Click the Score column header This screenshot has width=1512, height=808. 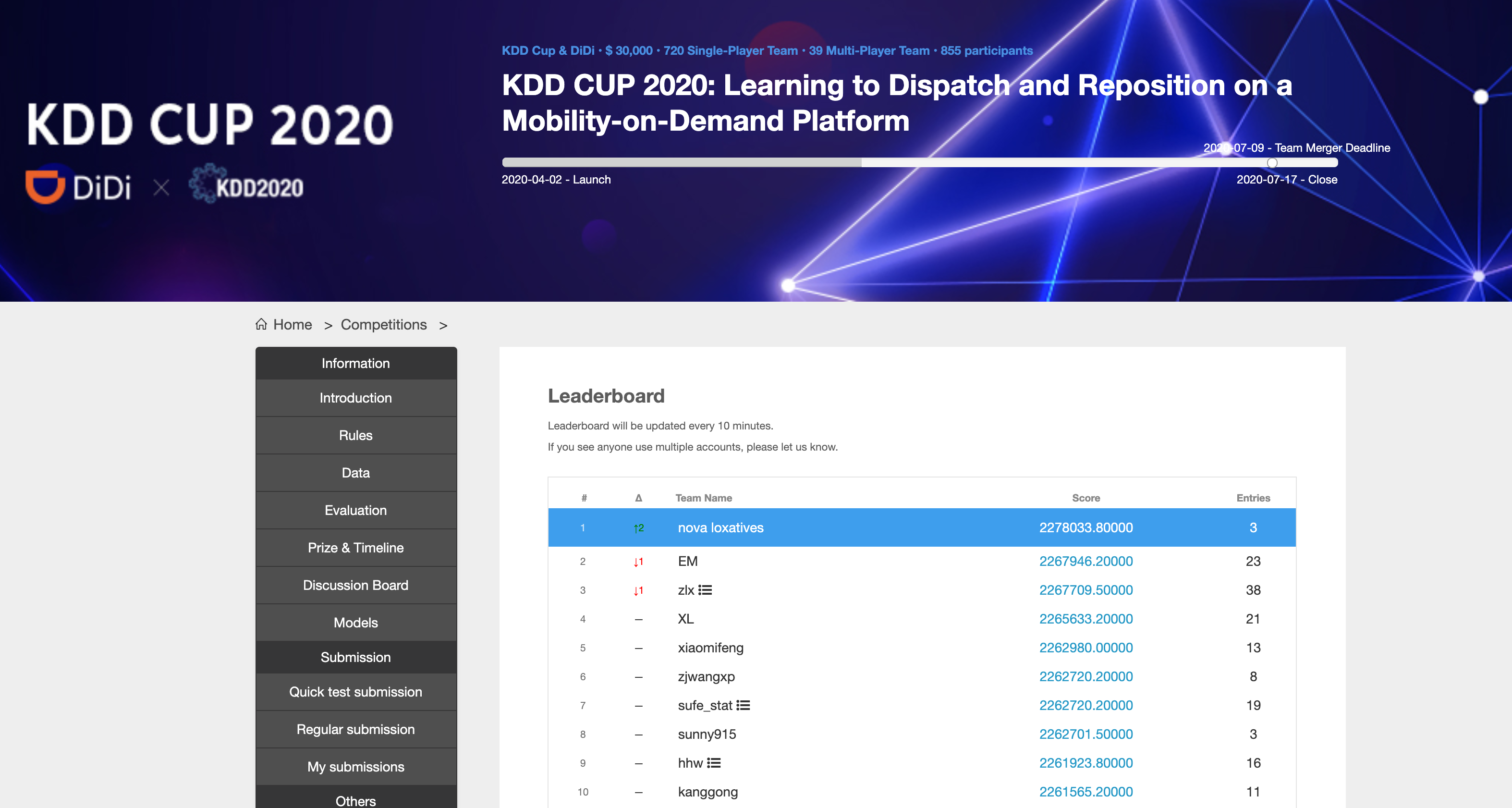click(x=1085, y=498)
